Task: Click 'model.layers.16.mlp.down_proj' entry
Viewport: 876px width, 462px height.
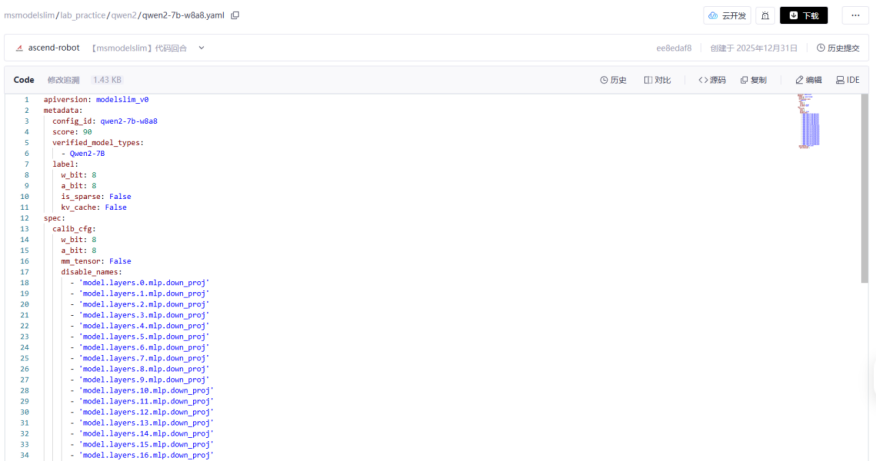Action: pyautogui.click(x=146, y=455)
